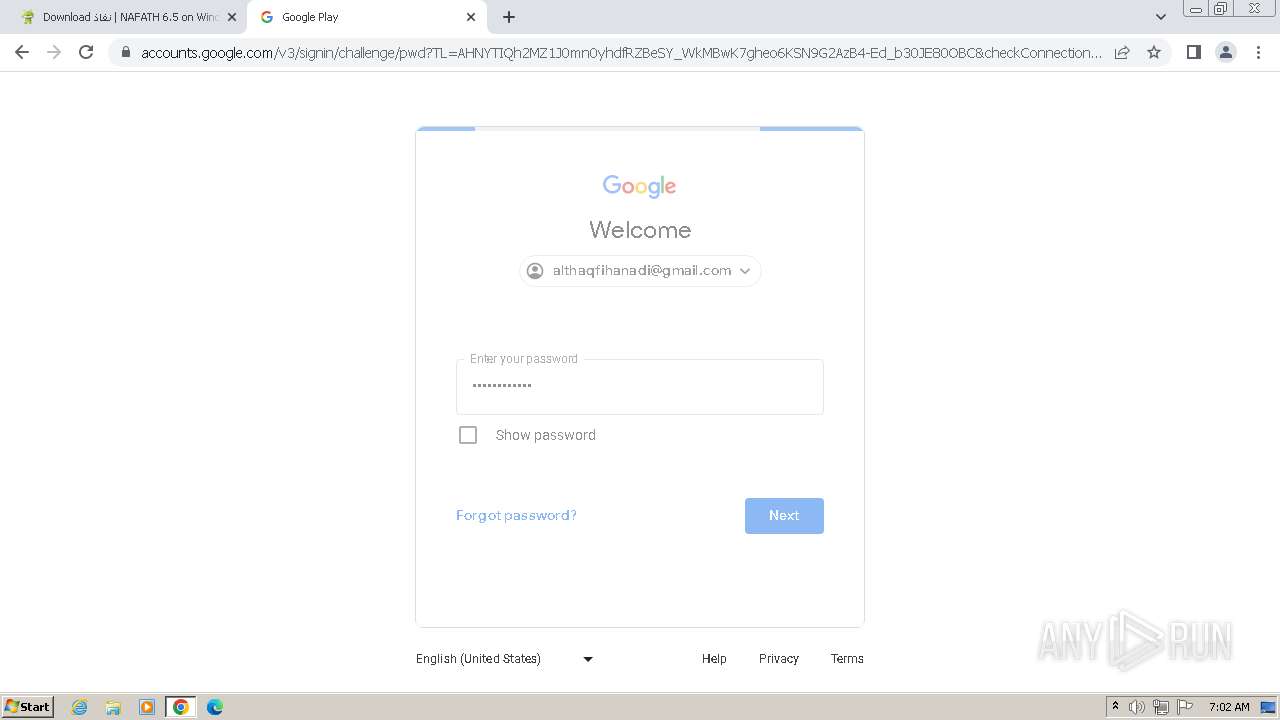Open a new browser tab
Viewport: 1280px width, 720px height.
click(x=509, y=17)
